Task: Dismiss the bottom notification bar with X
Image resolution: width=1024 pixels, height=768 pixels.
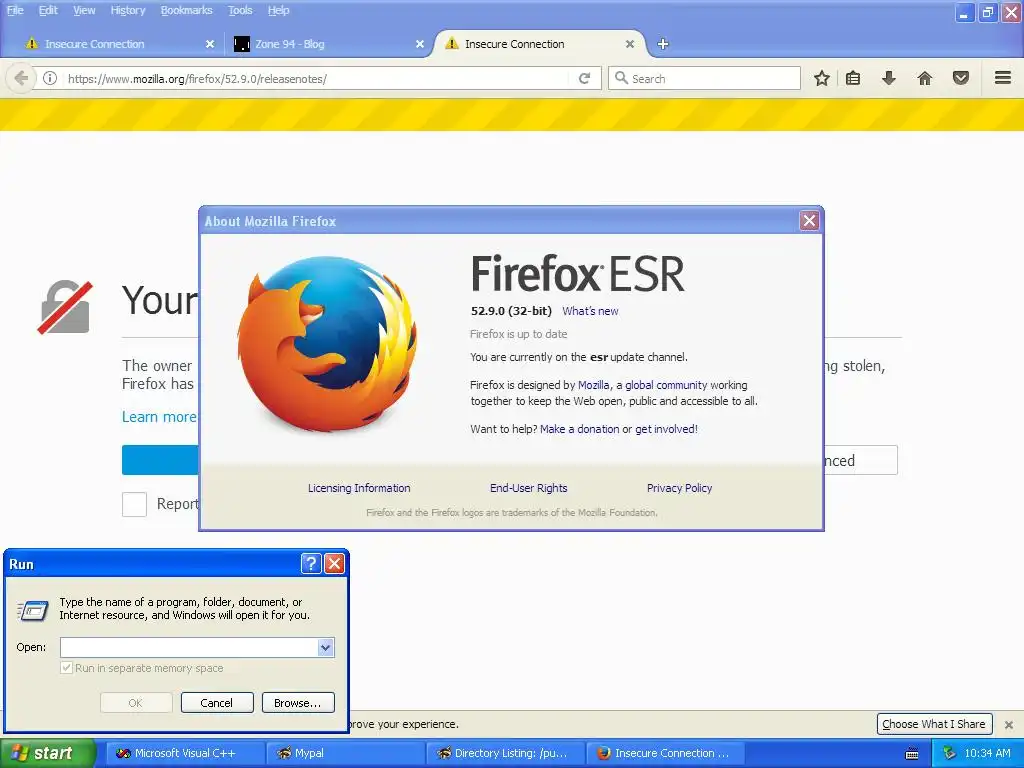Action: tap(1009, 724)
